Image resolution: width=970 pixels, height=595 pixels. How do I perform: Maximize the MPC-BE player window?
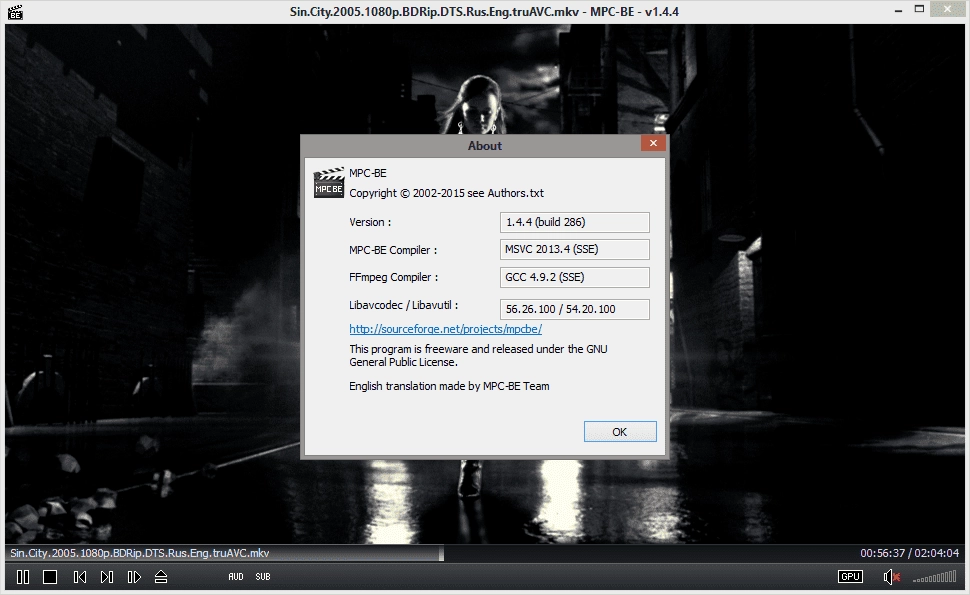point(919,9)
